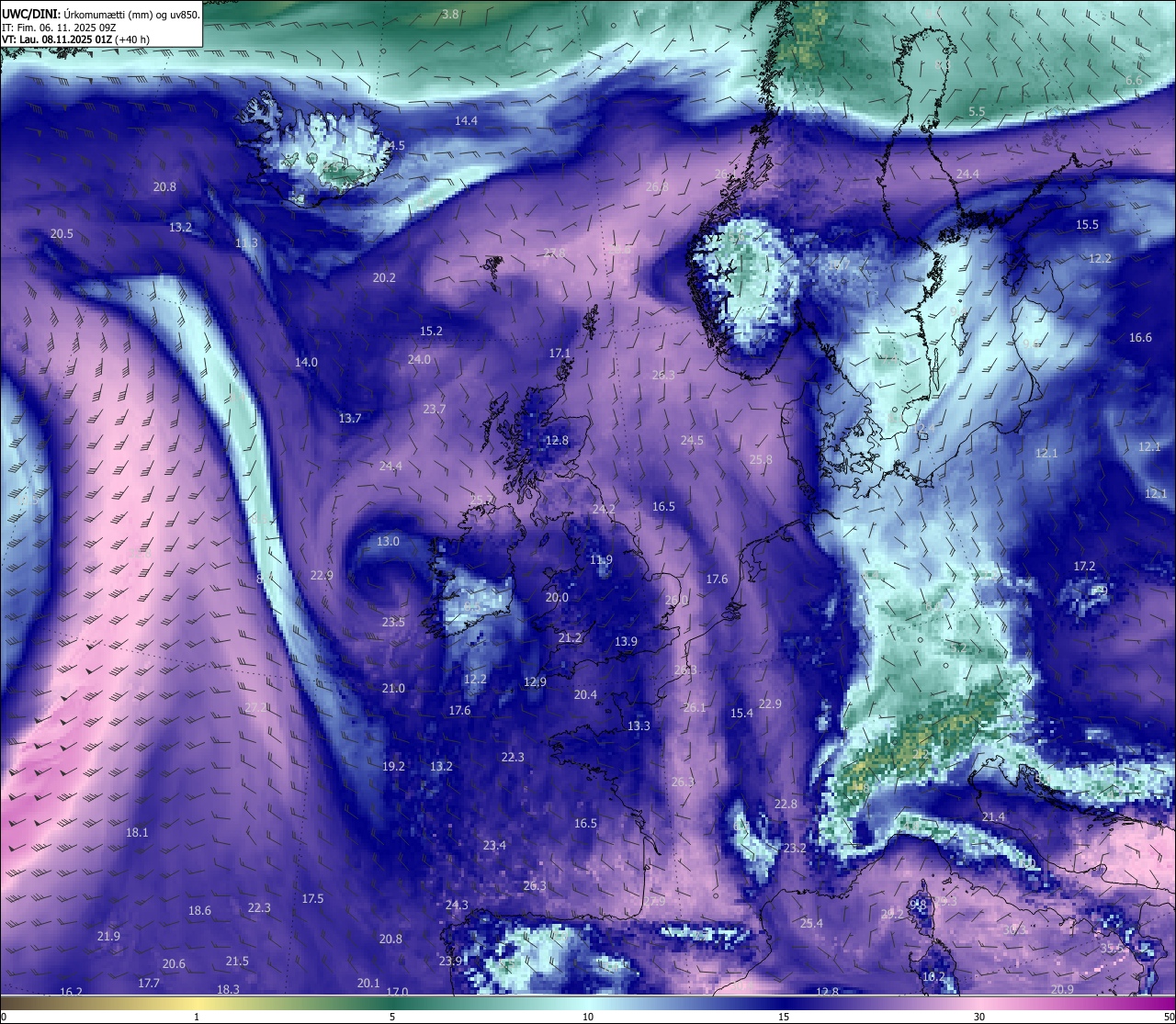Select the 17.2 value in the east

click(x=1084, y=567)
